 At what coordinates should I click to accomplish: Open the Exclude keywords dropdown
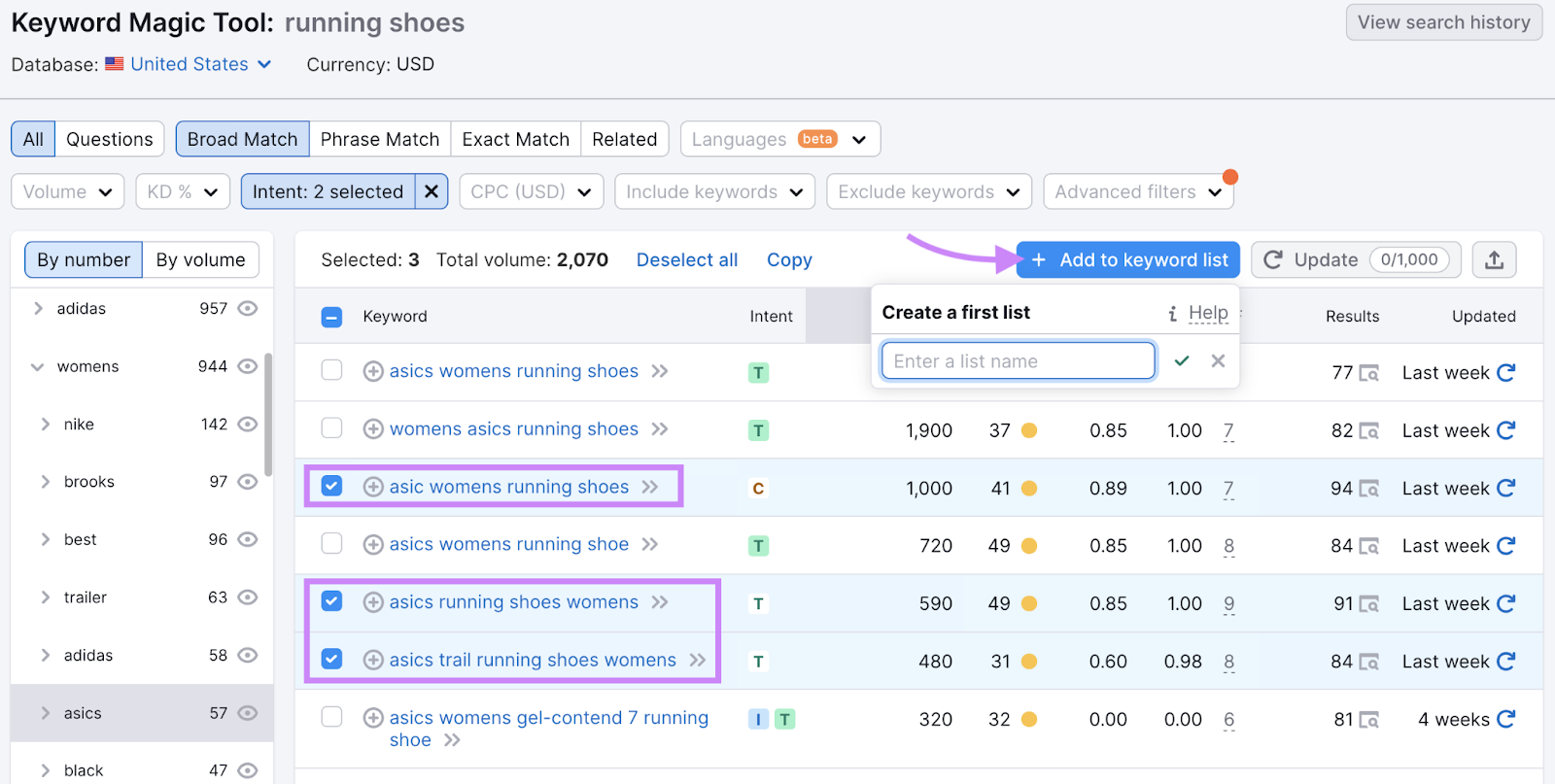[929, 191]
